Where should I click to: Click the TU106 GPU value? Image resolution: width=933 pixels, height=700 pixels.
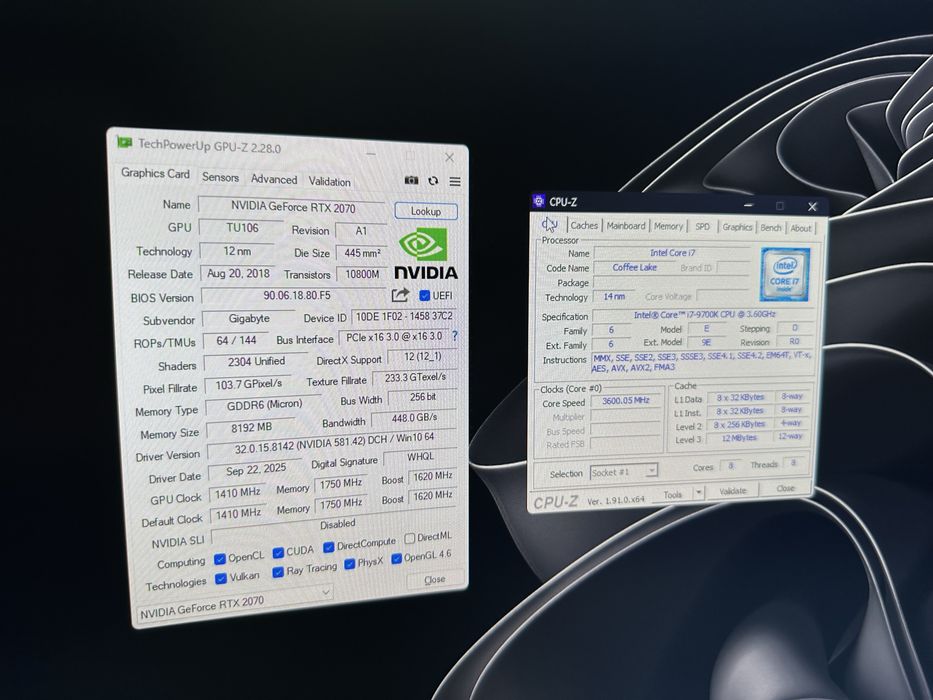(x=242, y=228)
